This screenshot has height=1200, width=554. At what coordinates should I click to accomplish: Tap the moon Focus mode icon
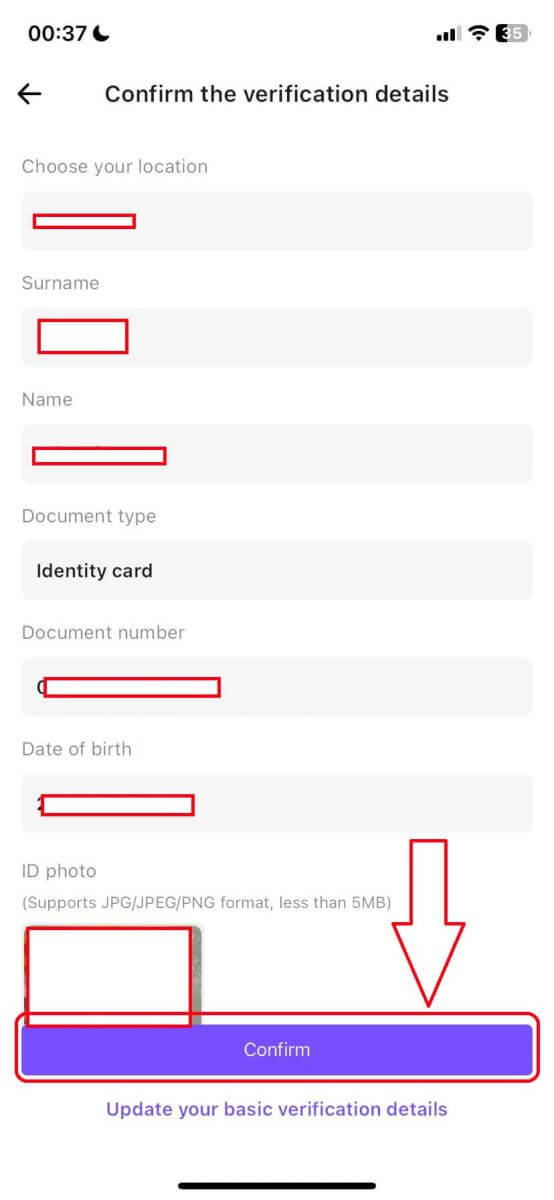click(x=101, y=33)
